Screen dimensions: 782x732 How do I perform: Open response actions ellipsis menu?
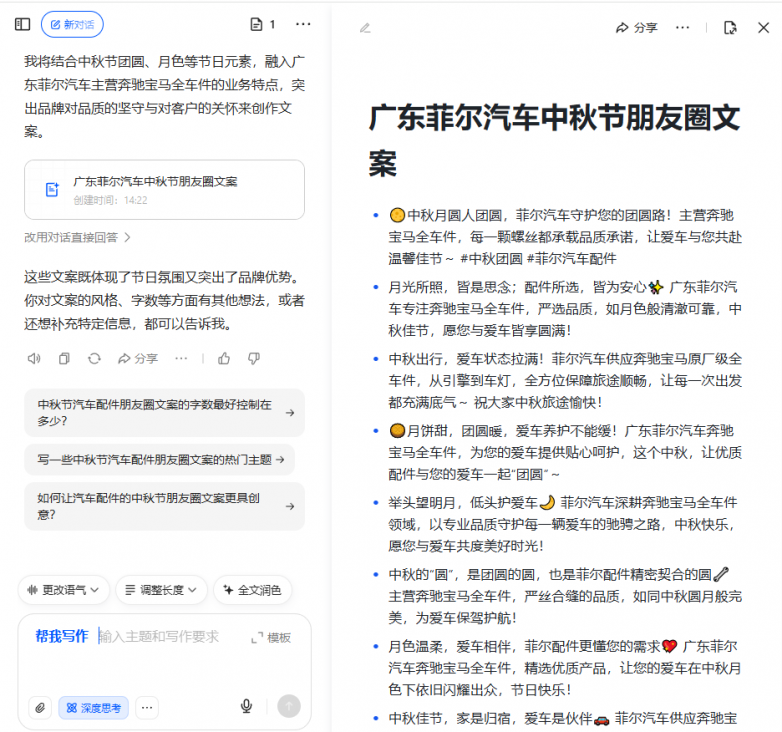coord(181,359)
